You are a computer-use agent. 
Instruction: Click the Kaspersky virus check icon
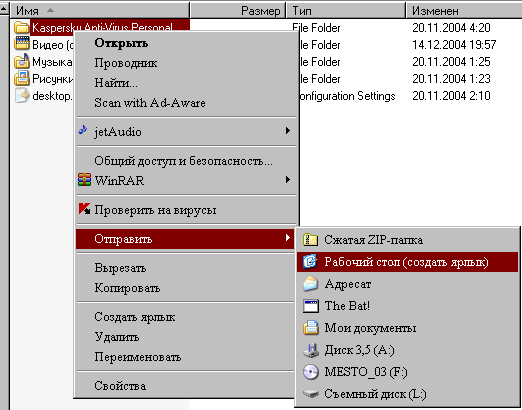84,209
